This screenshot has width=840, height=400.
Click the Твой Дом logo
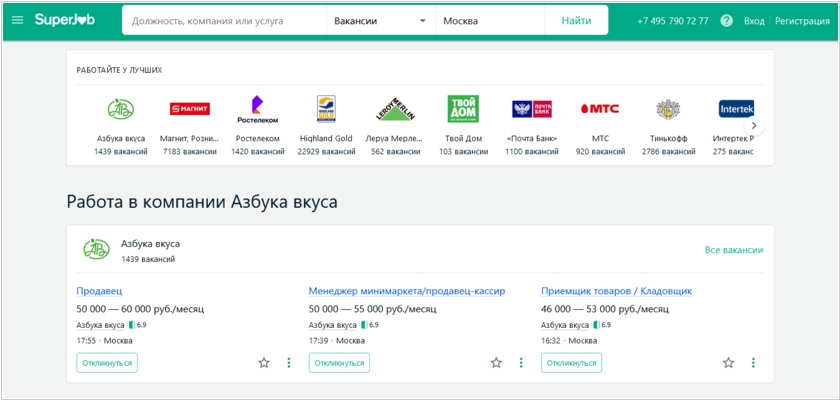(x=463, y=109)
